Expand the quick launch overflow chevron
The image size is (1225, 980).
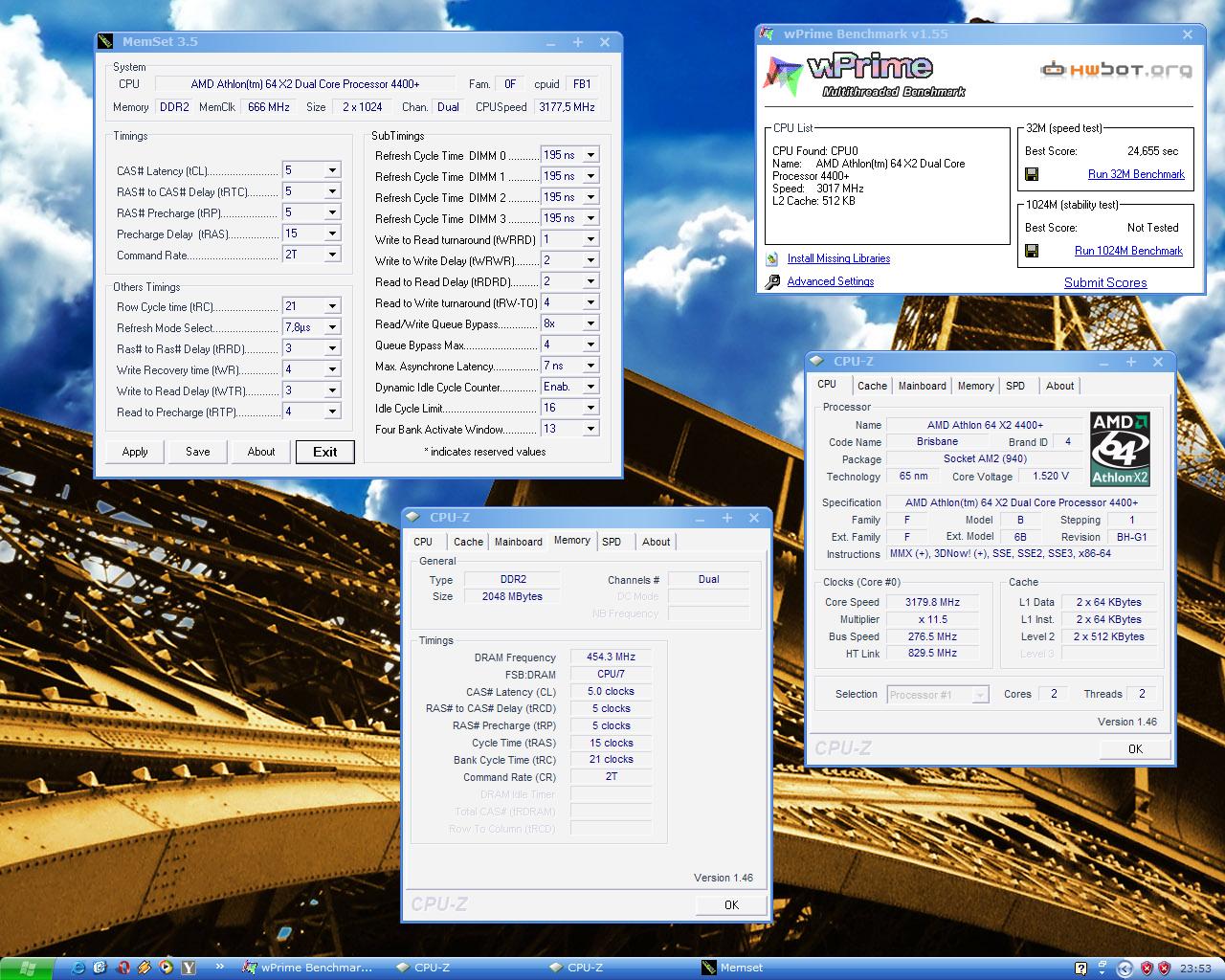pos(220,968)
